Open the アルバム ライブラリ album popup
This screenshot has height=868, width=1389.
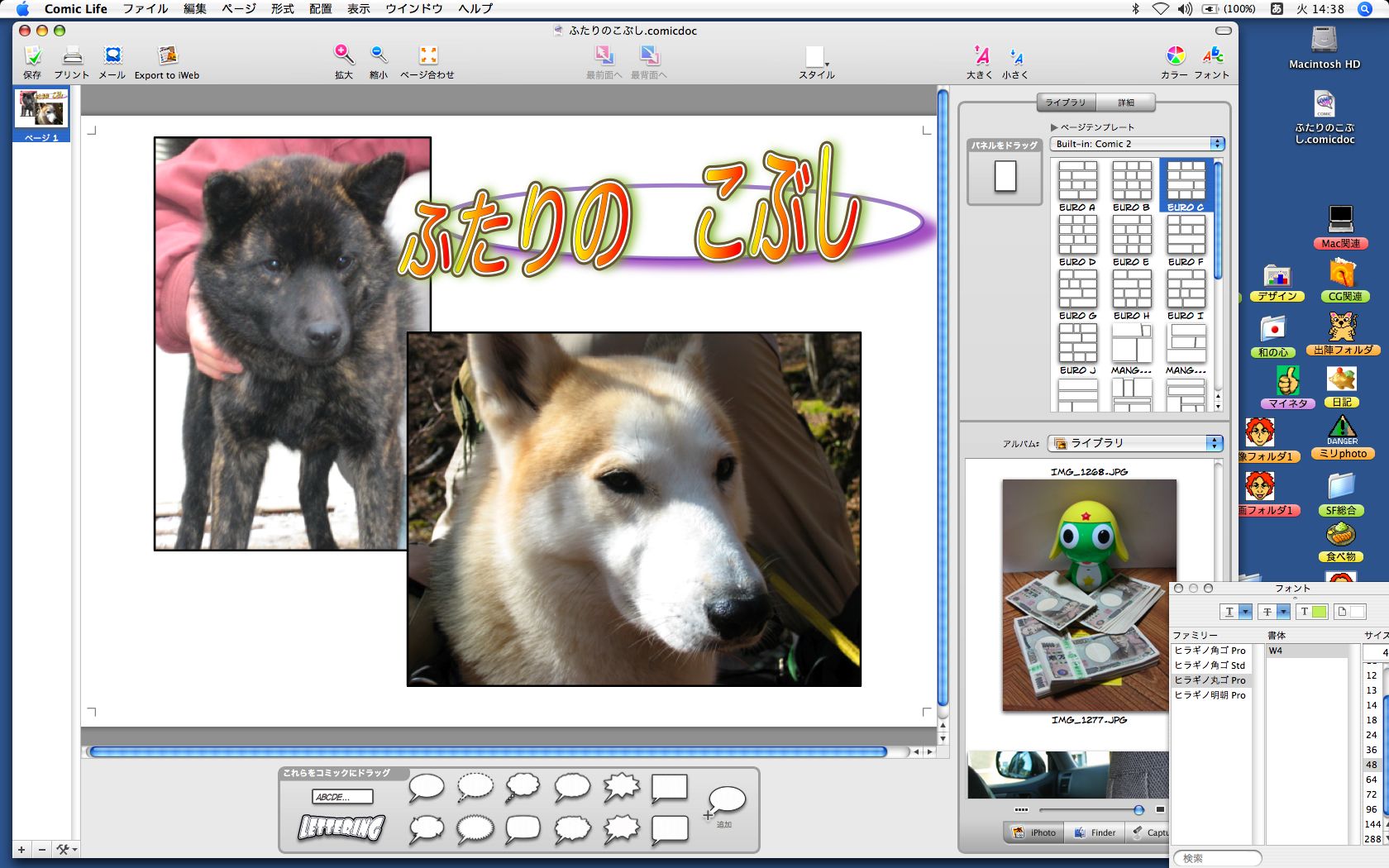click(1135, 443)
